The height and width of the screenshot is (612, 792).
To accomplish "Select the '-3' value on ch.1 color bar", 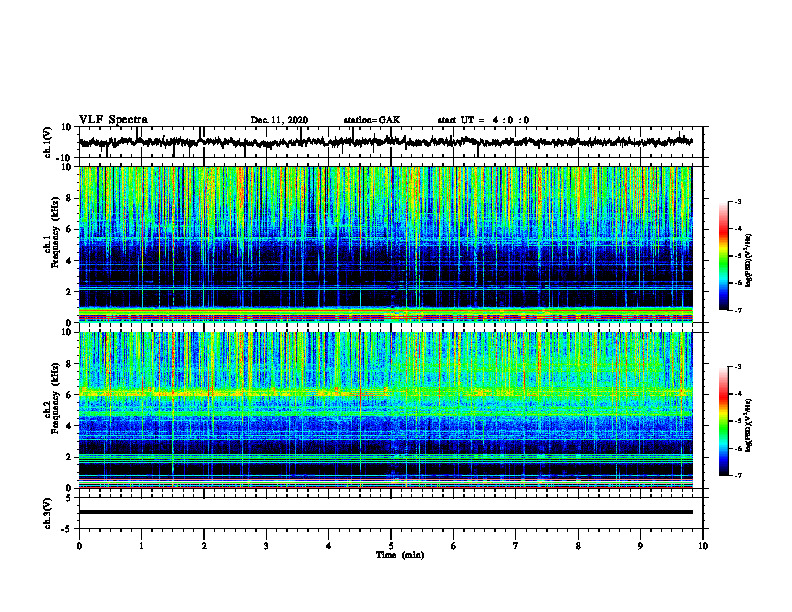I will pyautogui.click(x=737, y=201).
